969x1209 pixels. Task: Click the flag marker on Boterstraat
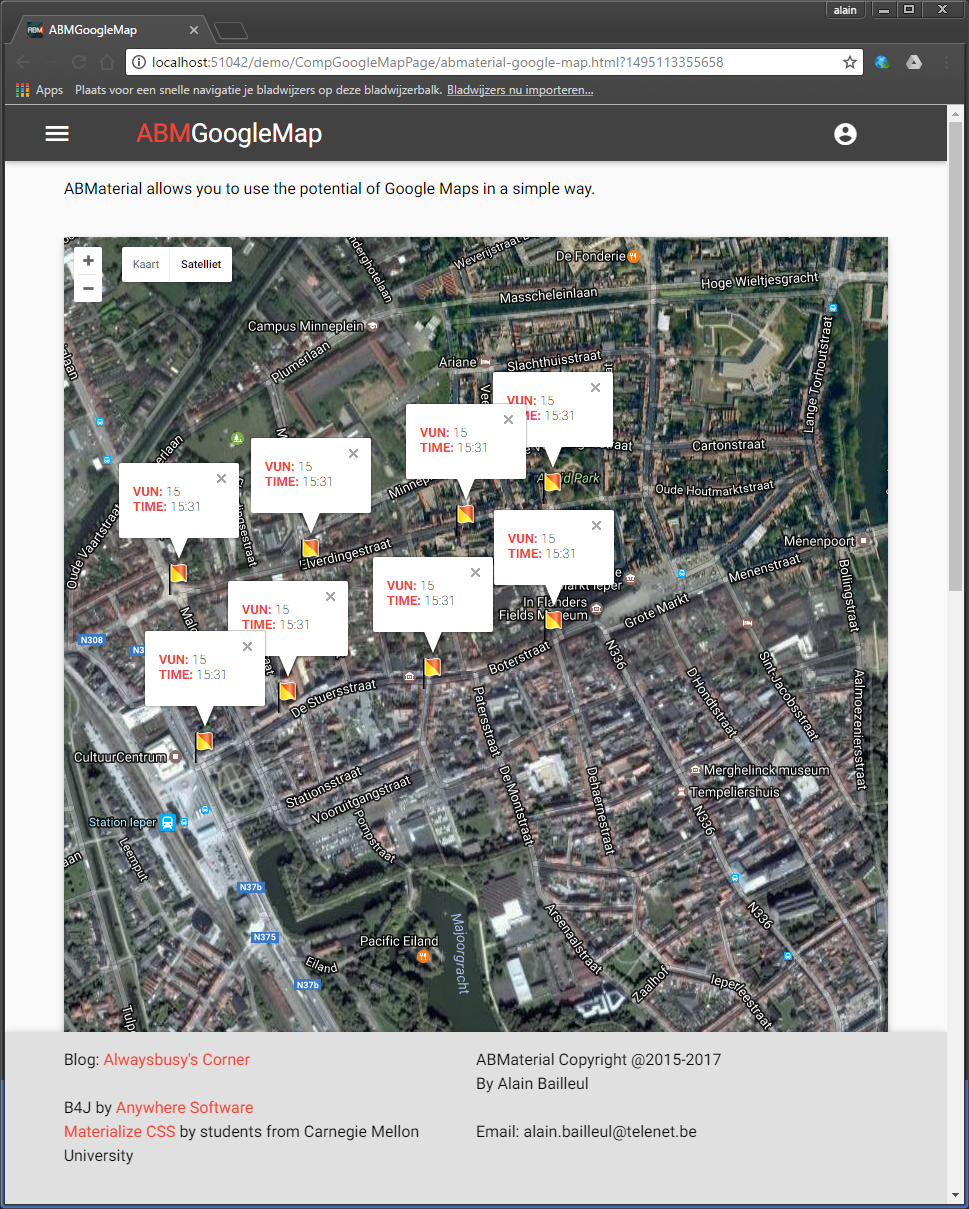(x=433, y=667)
